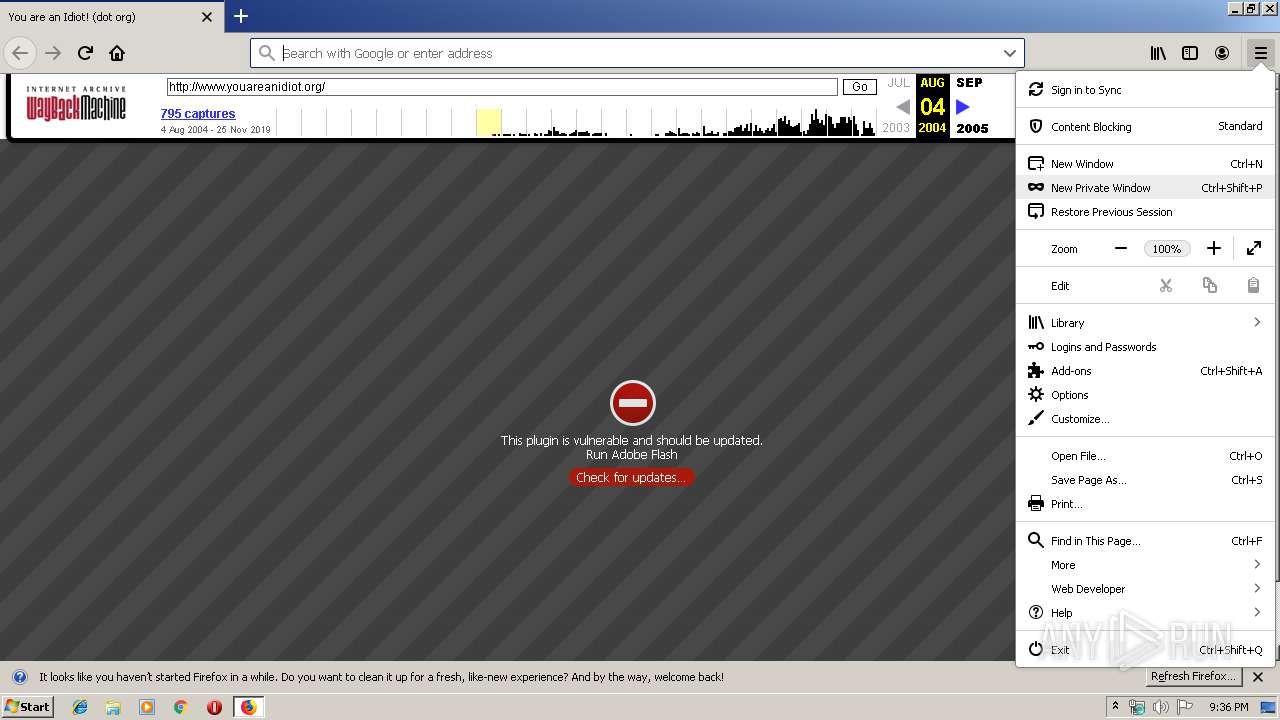Click the Cut scissors icon

point(1166,285)
